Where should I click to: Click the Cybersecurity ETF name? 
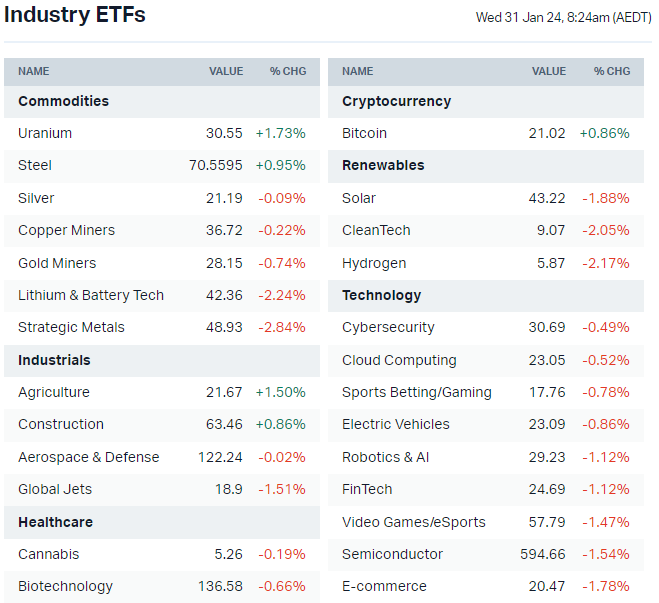(x=388, y=327)
